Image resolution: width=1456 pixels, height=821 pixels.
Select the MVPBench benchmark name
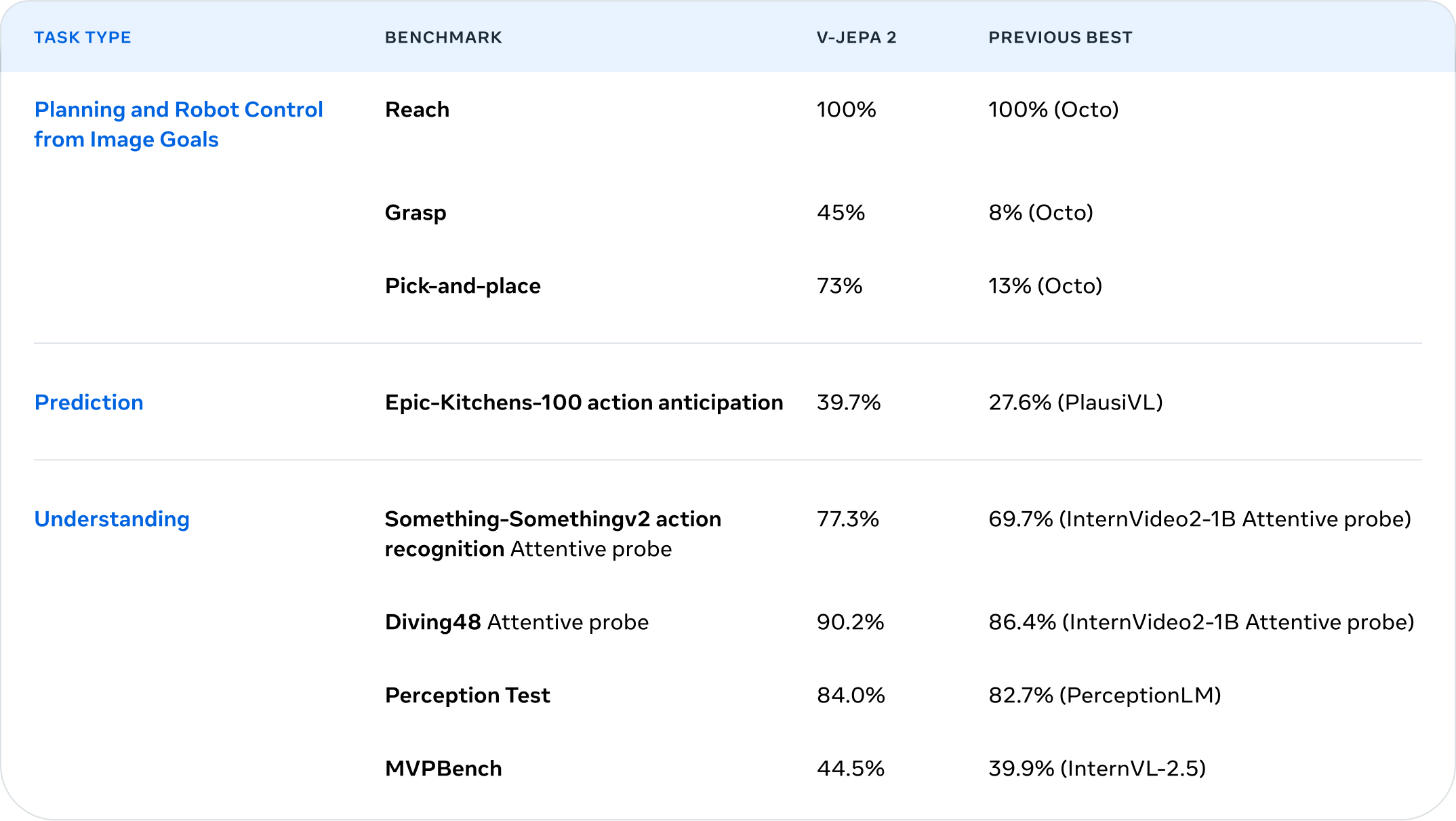(443, 768)
